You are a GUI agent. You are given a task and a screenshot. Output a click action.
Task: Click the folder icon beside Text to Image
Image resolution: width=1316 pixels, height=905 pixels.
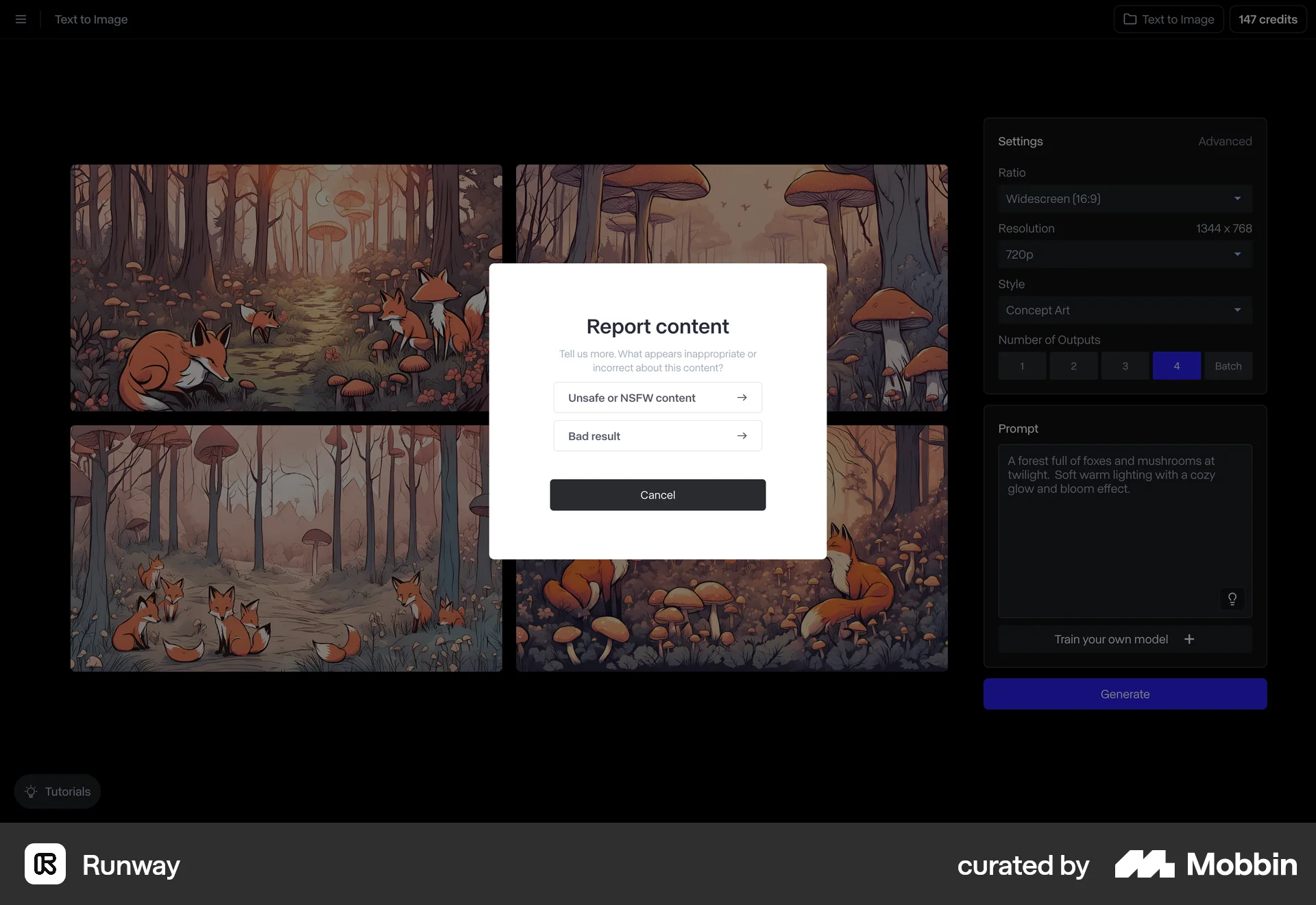1130,19
